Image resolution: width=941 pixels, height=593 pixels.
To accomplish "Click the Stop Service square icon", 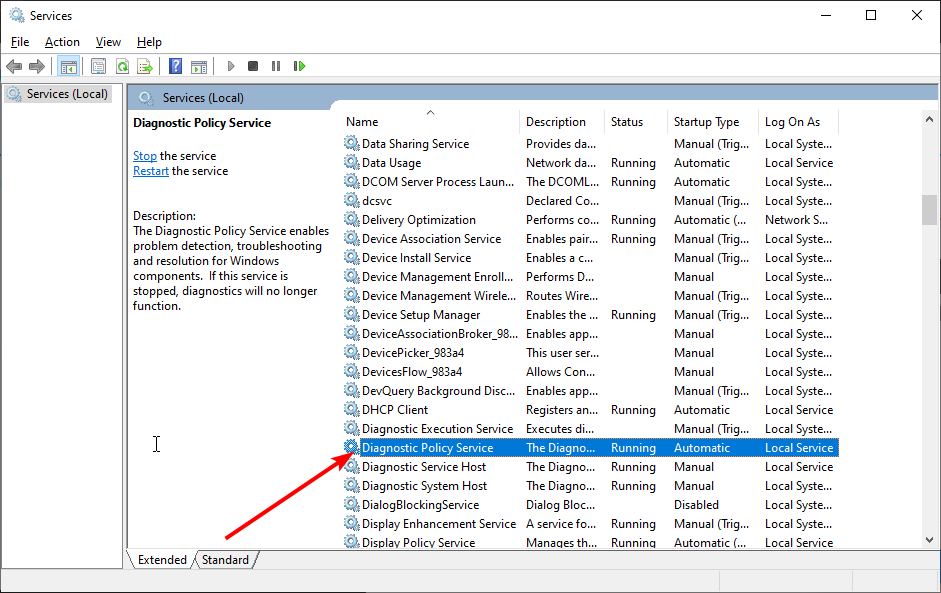I will pyautogui.click(x=253, y=66).
